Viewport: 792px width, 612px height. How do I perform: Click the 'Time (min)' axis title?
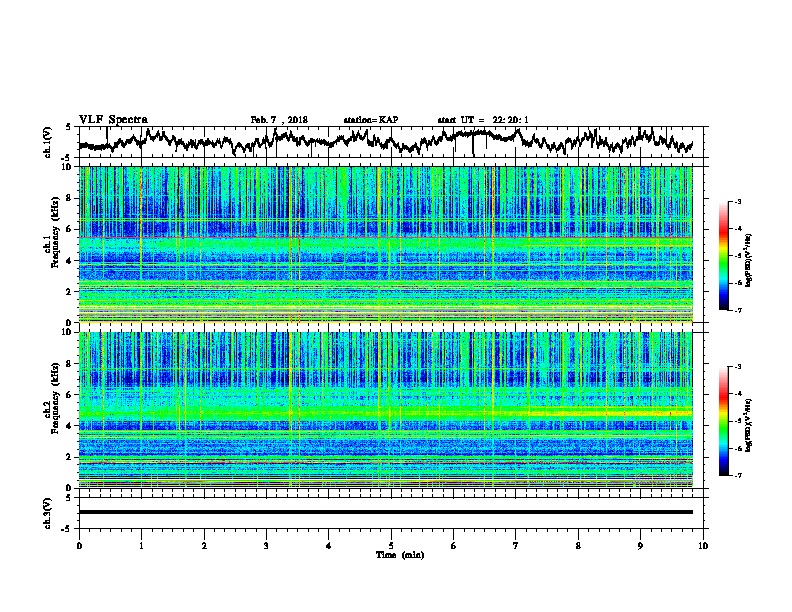click(x=400, y=555)
